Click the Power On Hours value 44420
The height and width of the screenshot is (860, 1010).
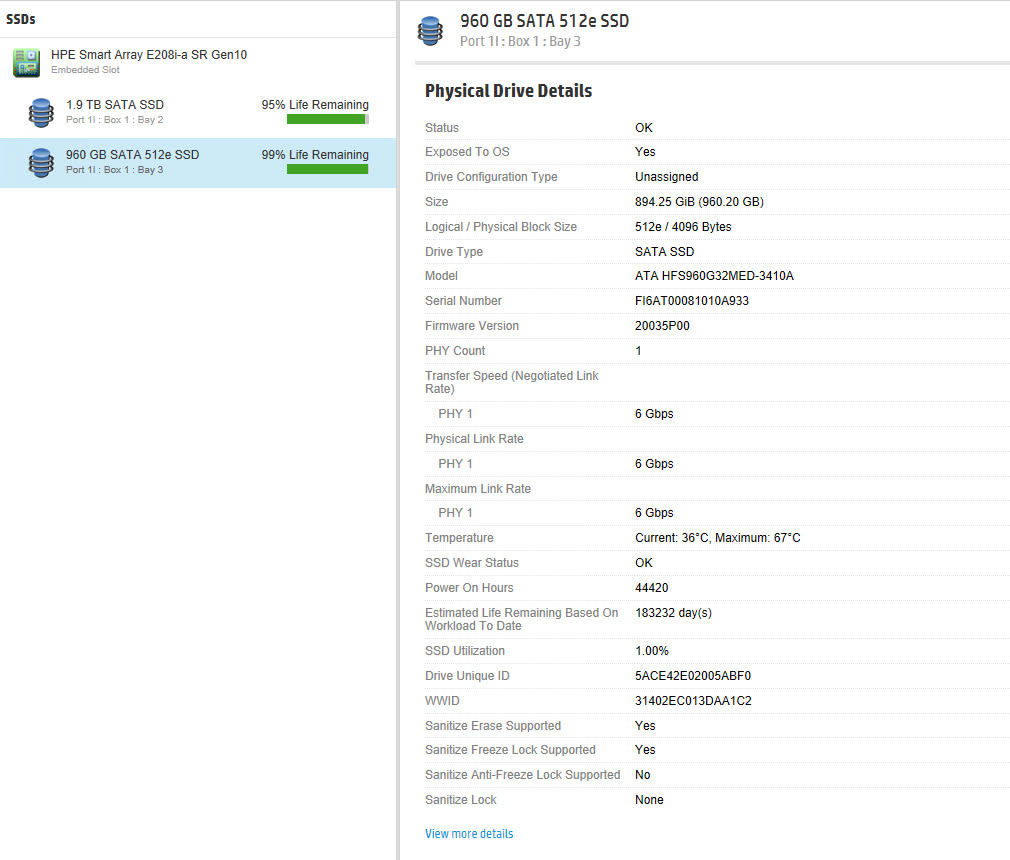click(652, 588)
